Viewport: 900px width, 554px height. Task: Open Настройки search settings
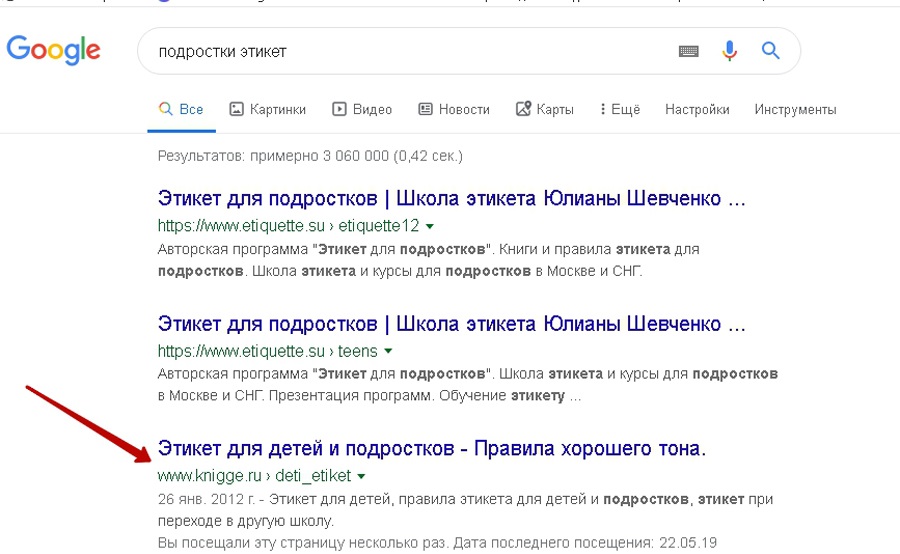pyautogui.click(x=697, y=109)
